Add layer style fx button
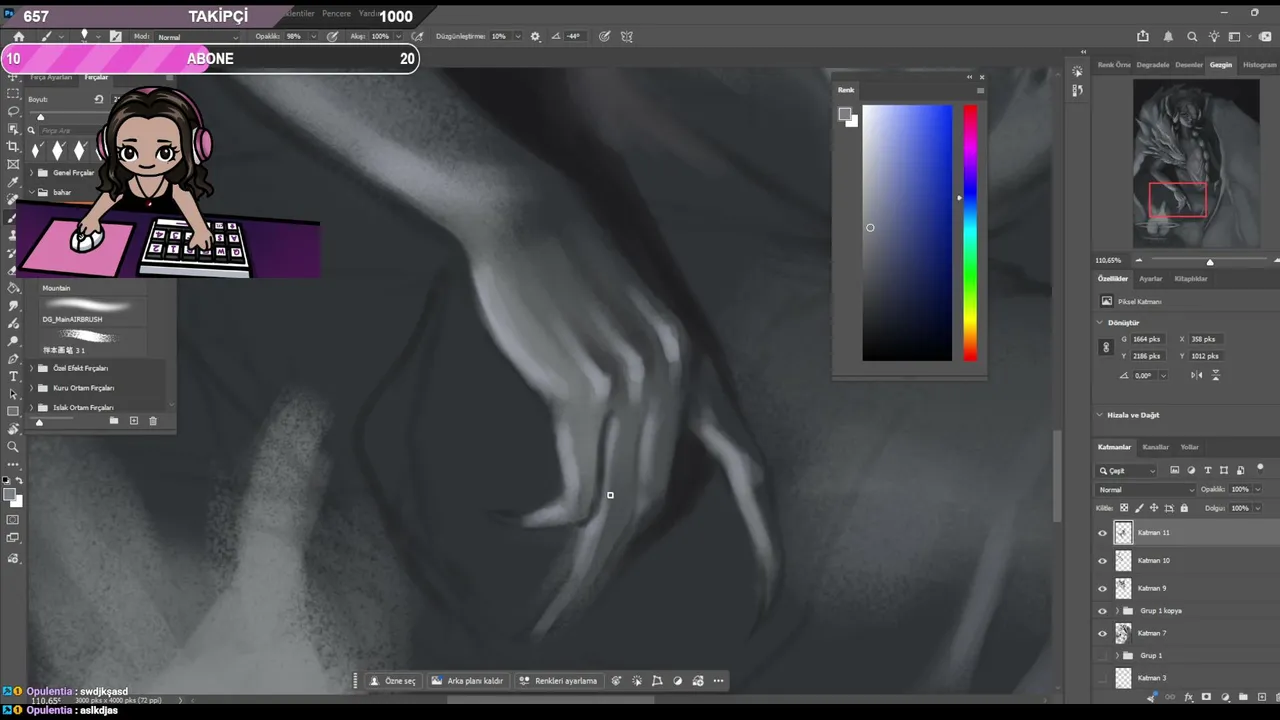Image resolution: width=1280 pixels, height=720 pixels. 1189,697
